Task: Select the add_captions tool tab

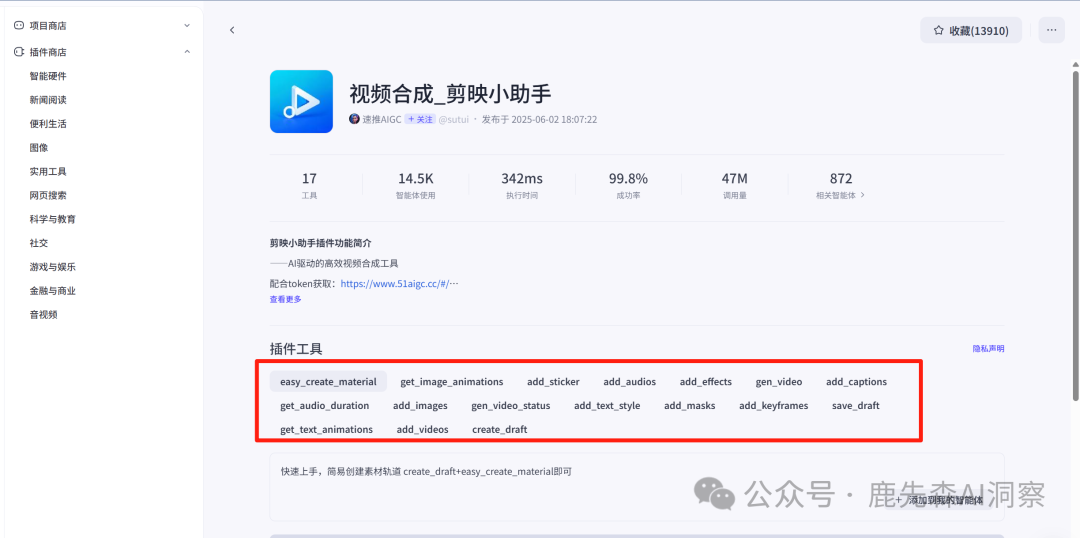Action: [x=857, y=382]
